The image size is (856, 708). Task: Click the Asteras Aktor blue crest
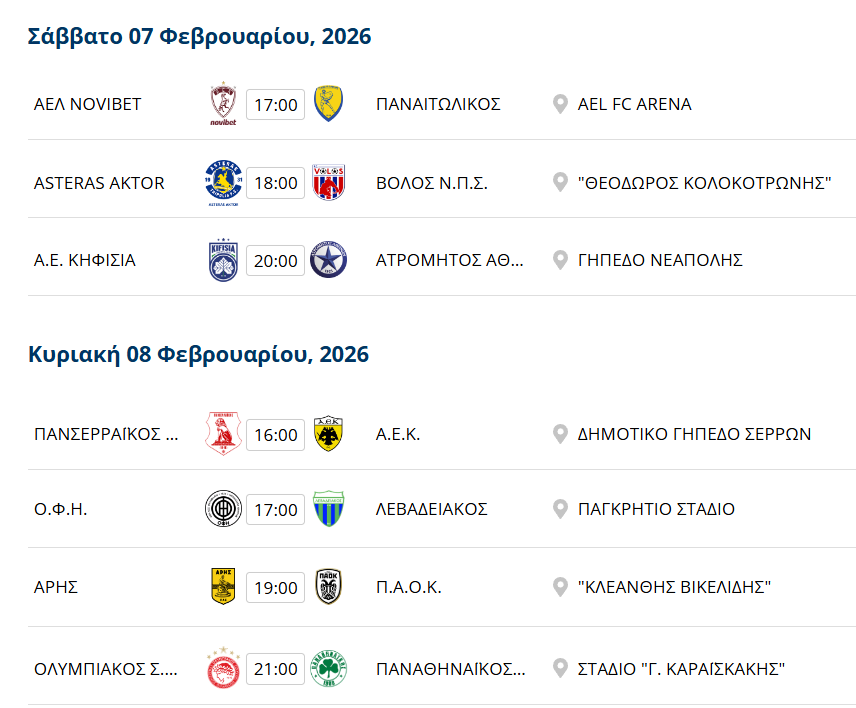[x=223, y=182]
